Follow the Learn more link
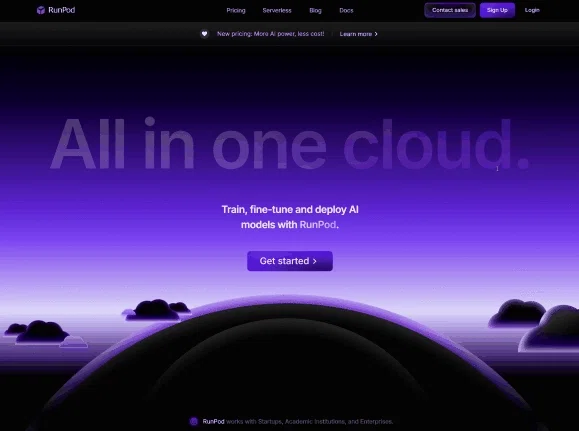The height and width of the screenshot is (431, 579). coord(359,34)
